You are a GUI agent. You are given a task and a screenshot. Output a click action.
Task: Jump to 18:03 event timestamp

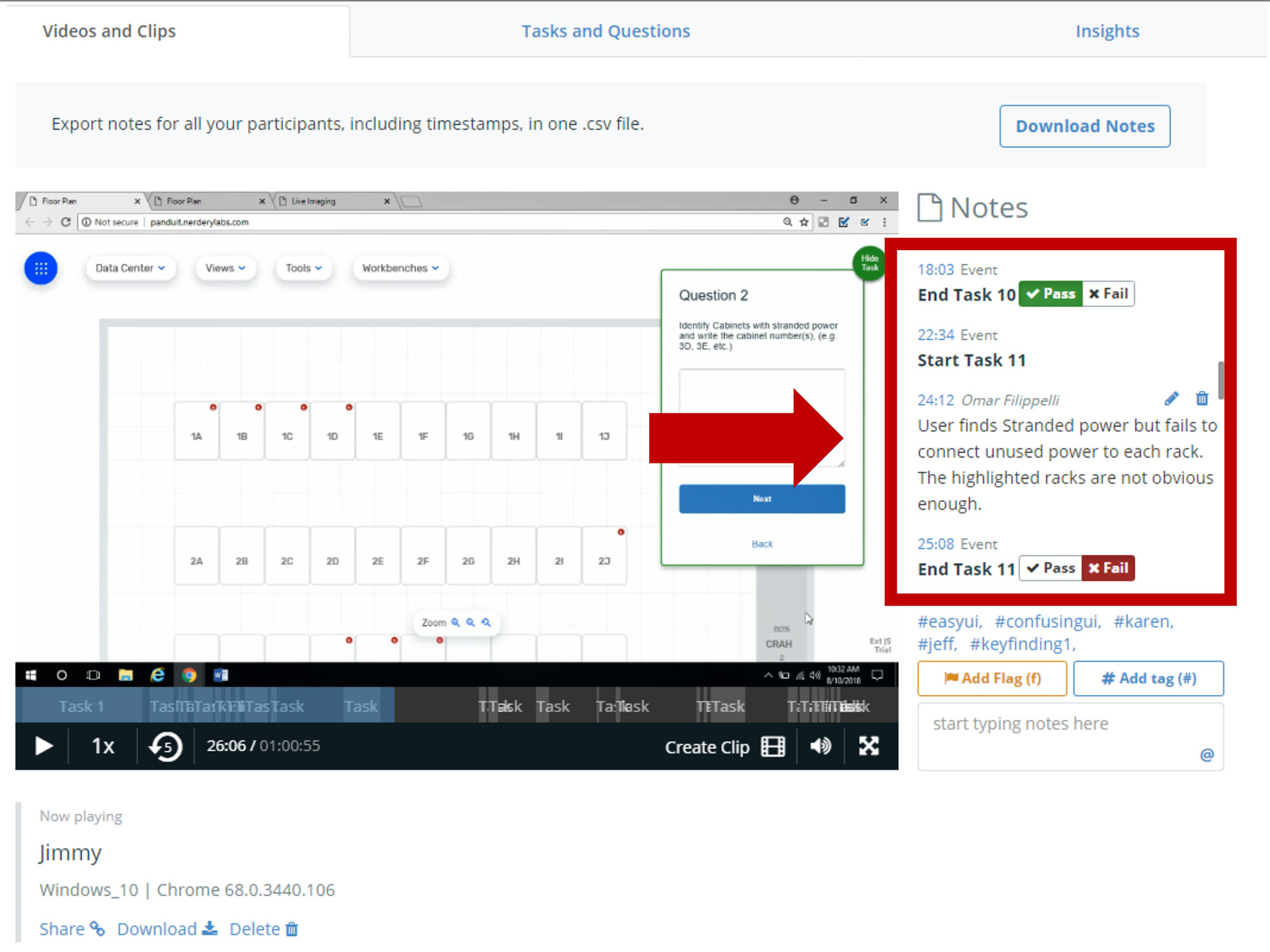[x=935, y=270]
